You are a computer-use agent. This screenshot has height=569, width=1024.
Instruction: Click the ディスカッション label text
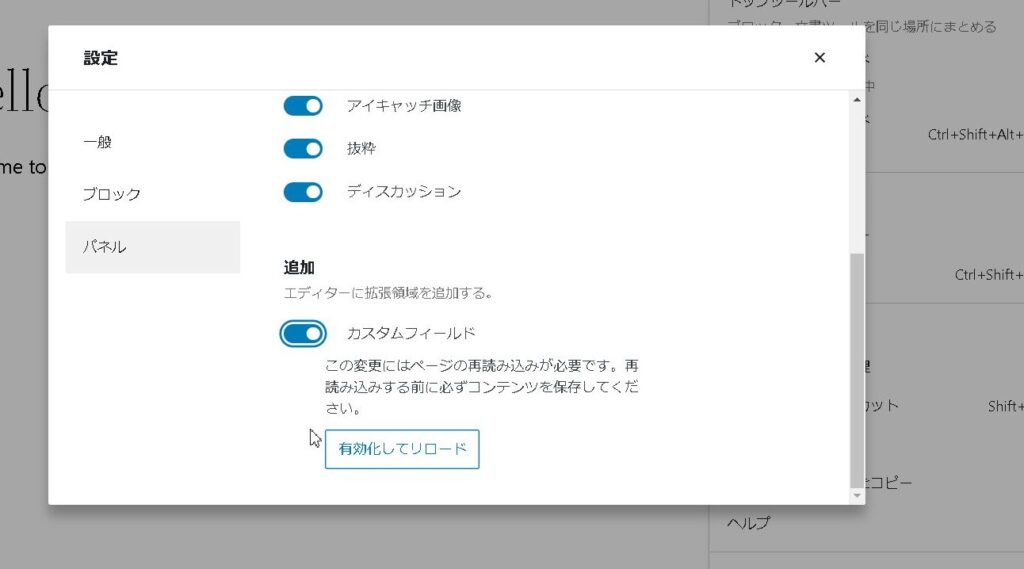pyautogui.click(x=404, y=191)
